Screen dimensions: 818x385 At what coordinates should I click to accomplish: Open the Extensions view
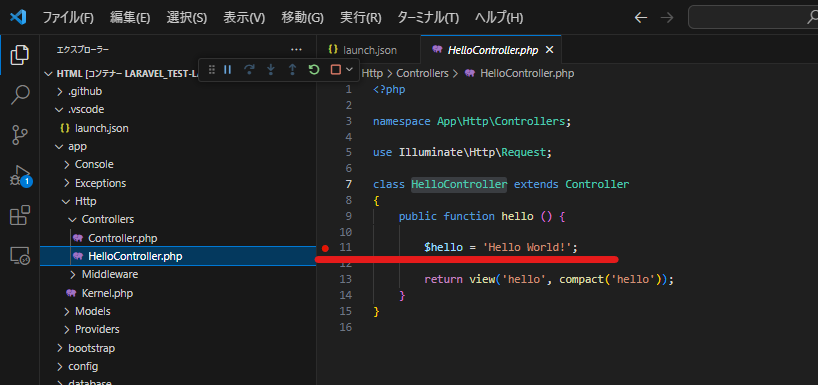point(20,215)
